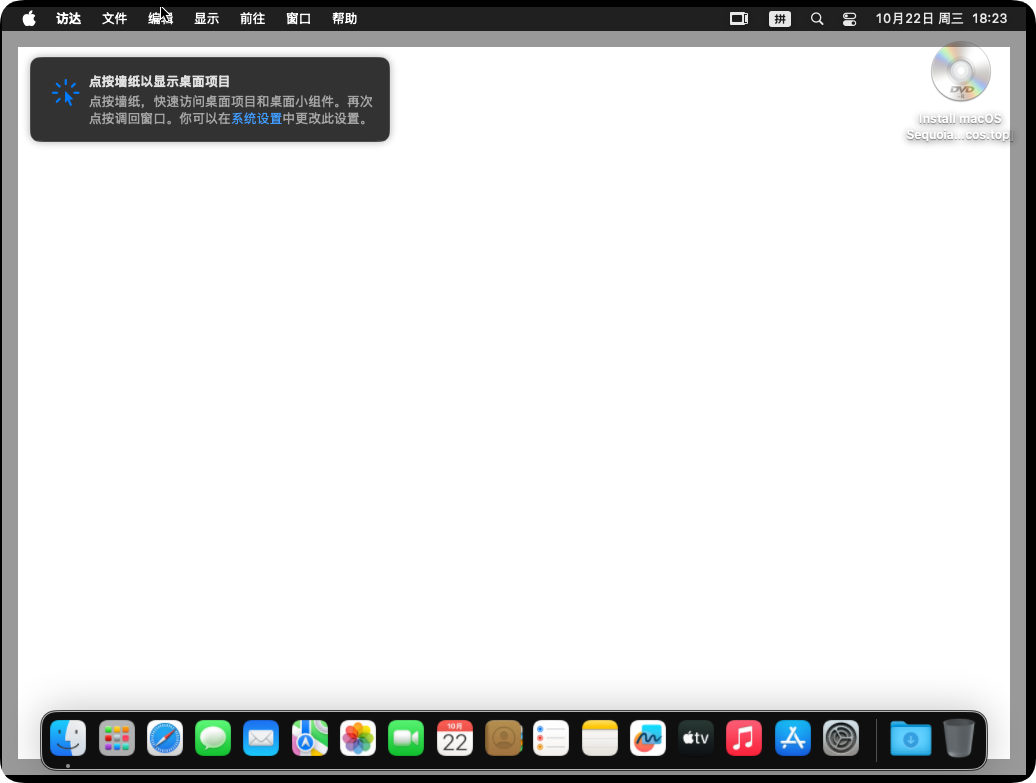
Task: Open the Contacts app
Action: coord(503,738)
